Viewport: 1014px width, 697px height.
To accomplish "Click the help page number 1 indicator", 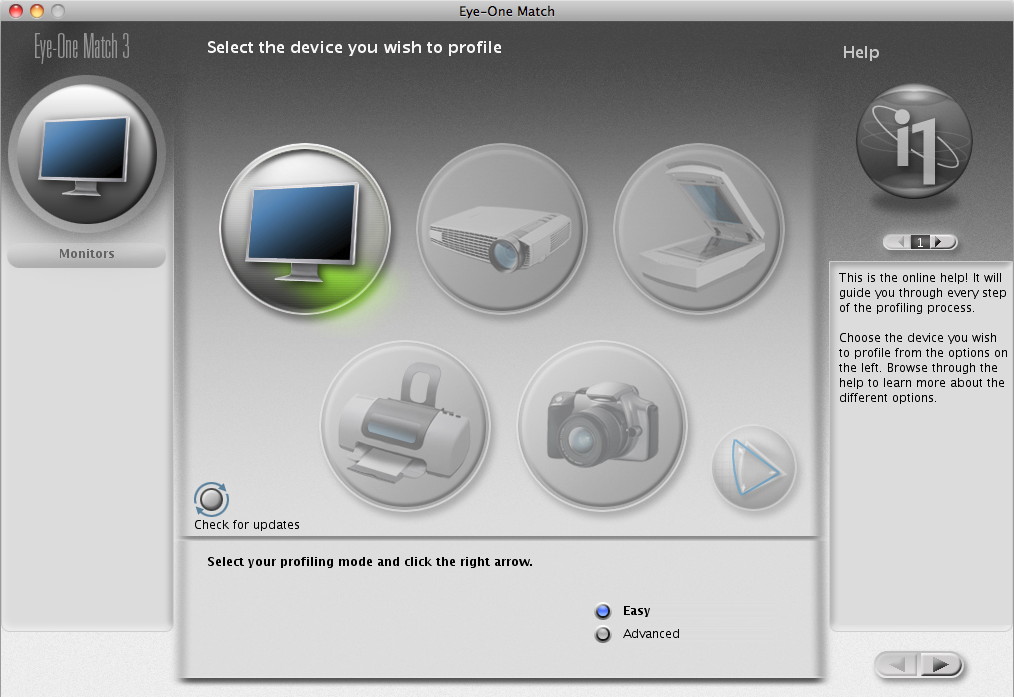I will click(x=920, y=242).
